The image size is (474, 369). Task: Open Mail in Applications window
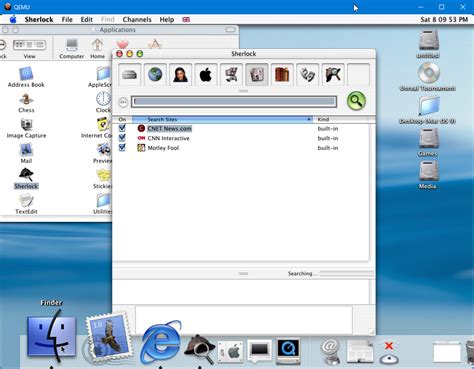[26, 153]
